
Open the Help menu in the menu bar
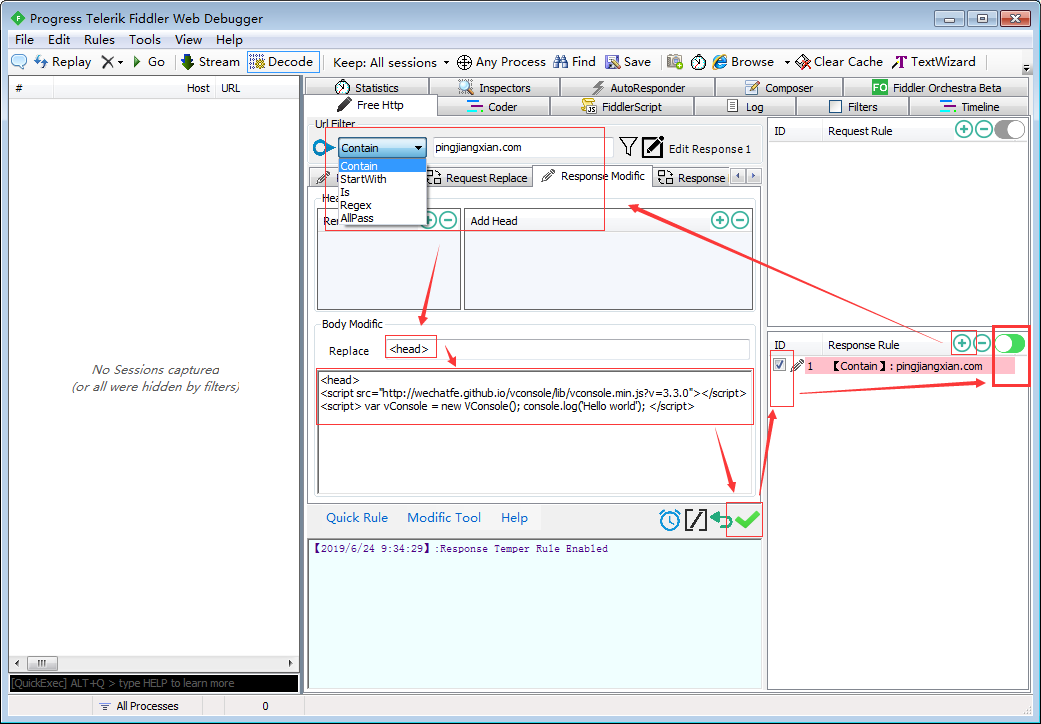pos(229,40)
